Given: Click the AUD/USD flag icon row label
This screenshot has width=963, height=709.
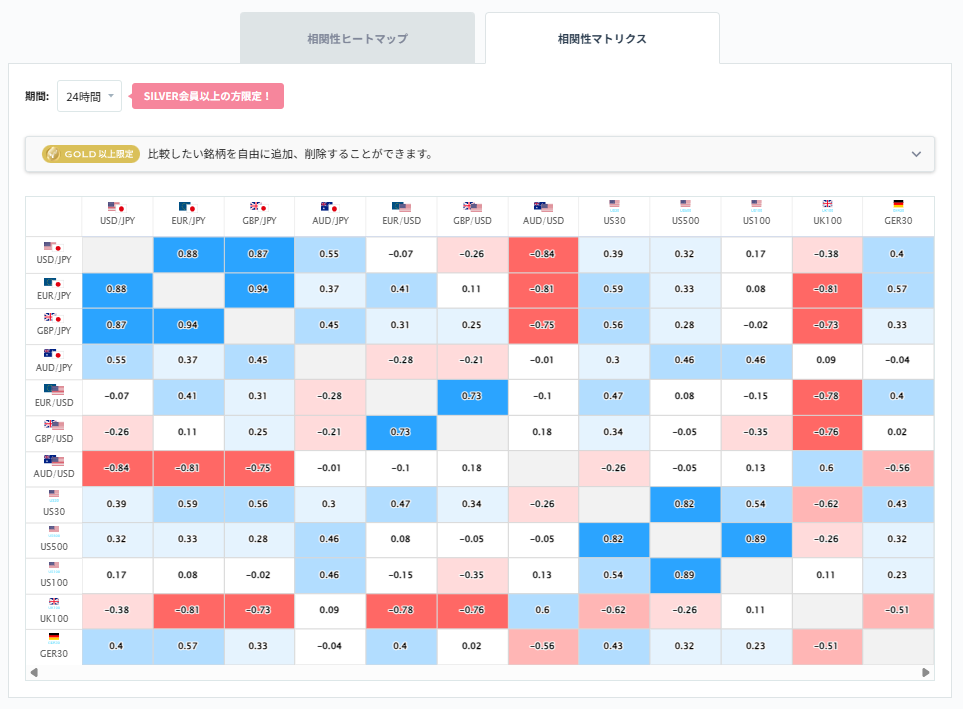Looking at the screenshot, I should 52,460.
